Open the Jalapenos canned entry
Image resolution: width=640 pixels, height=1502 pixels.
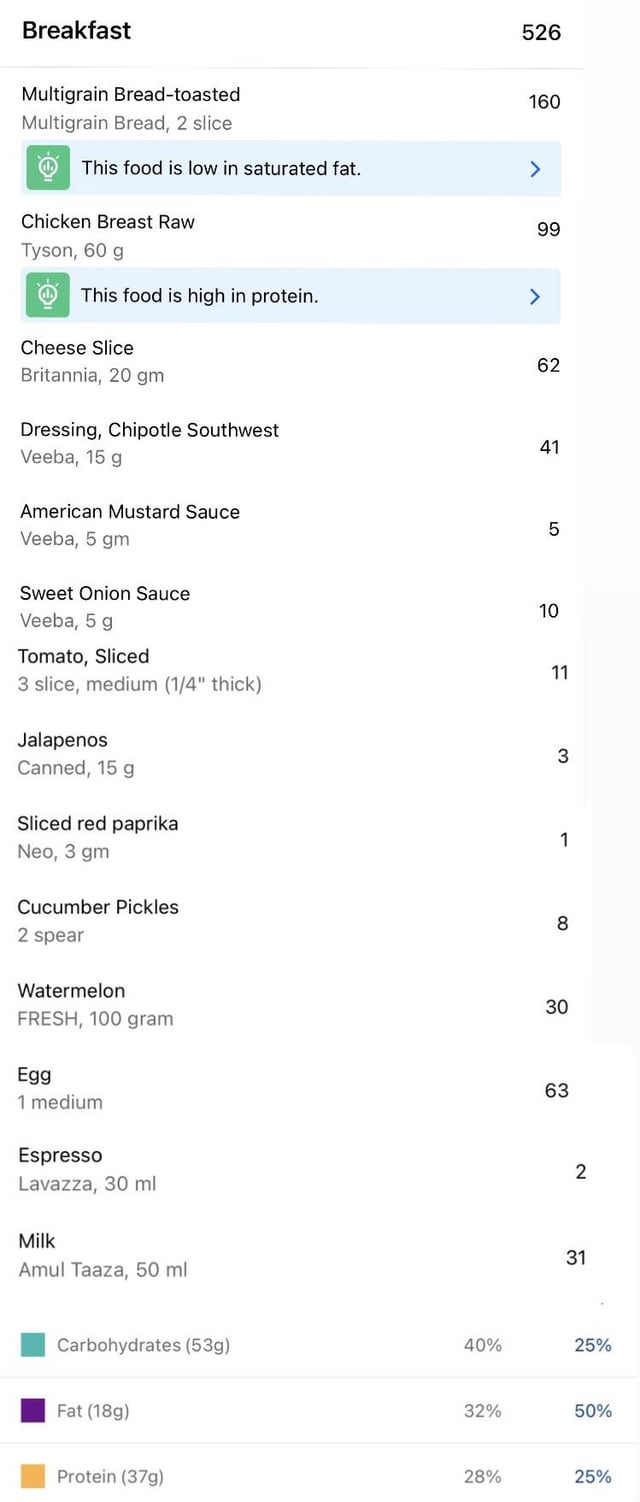[x=291, y=754]
